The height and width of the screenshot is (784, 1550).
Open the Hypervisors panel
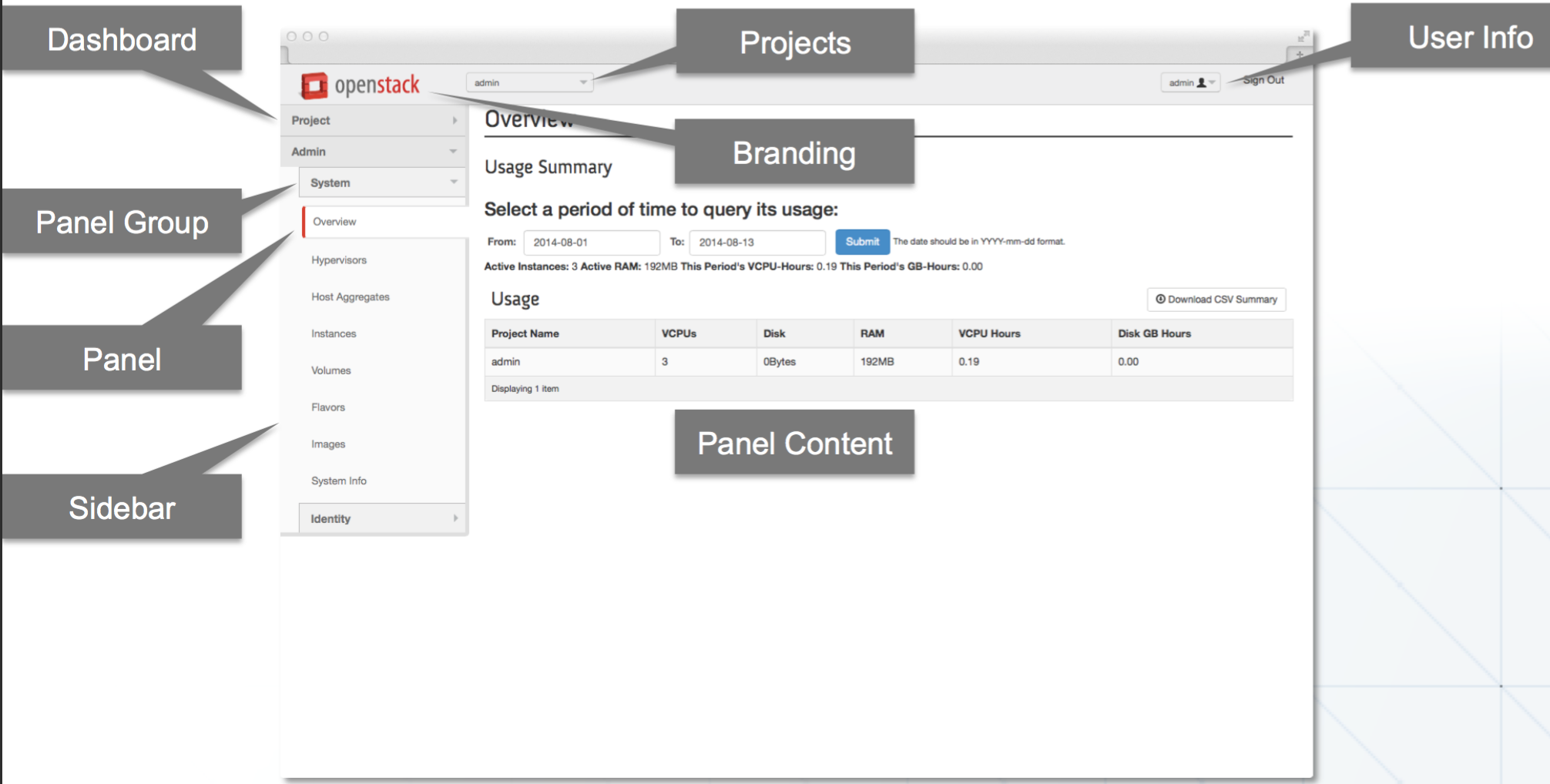(x=339, y=260)
